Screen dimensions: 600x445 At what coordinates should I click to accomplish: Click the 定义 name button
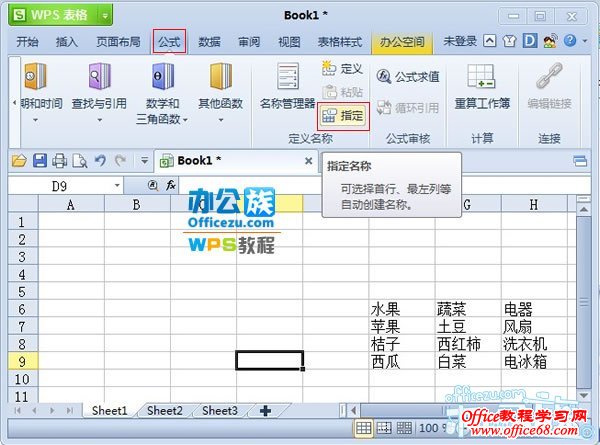coord(342,69)
